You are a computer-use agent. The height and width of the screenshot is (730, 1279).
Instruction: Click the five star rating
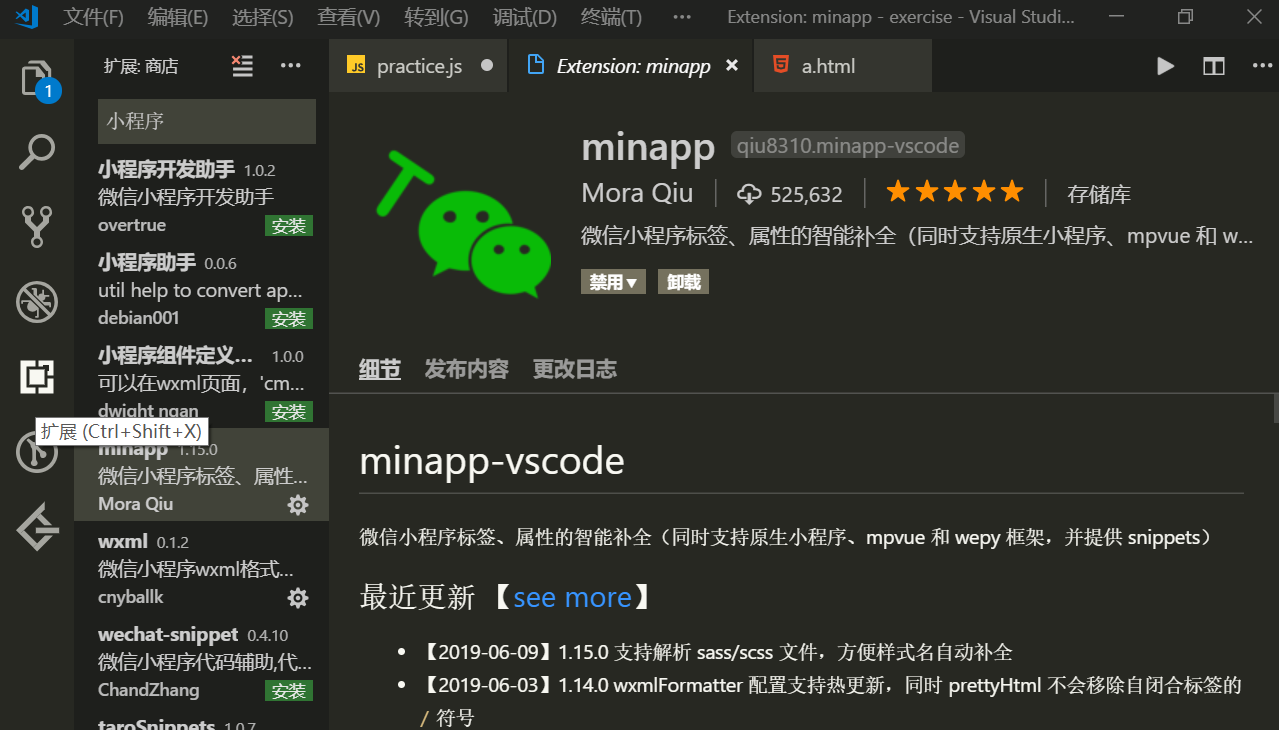point(955,192)
